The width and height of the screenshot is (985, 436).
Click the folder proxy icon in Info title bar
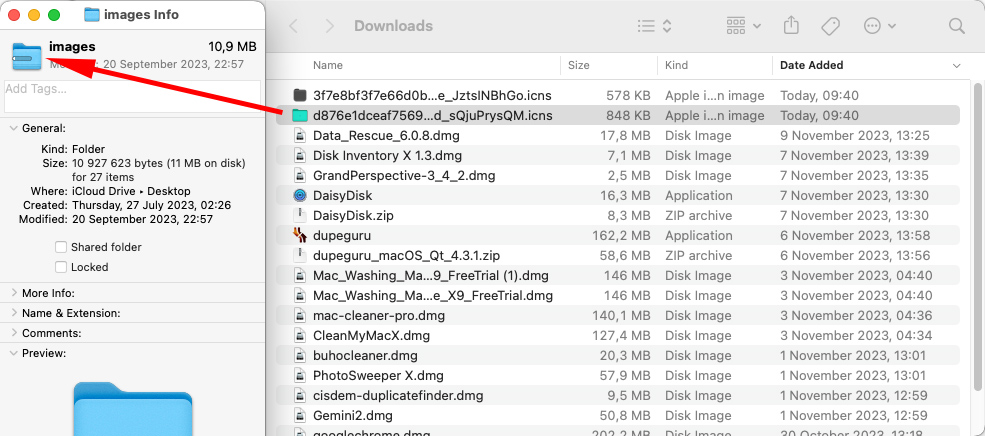pyautogui.click(x=92, y=14)
